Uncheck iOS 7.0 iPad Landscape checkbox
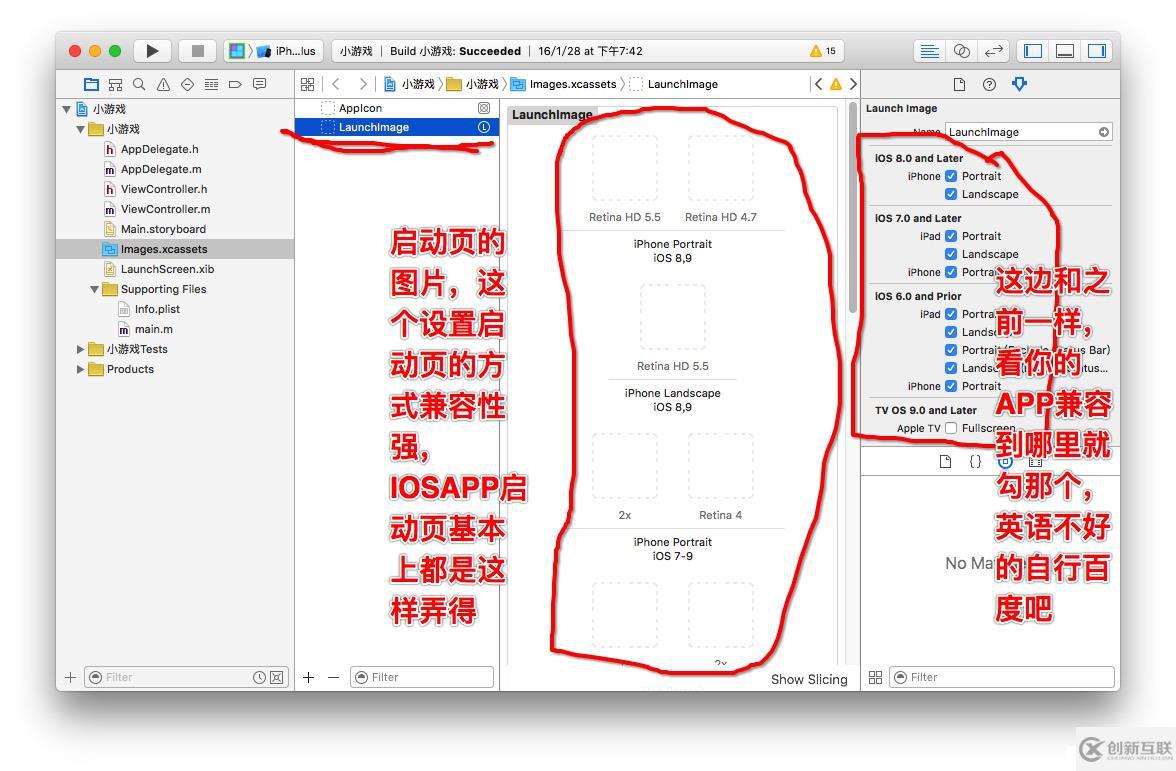Screen dimensions: 1176x771 coord(951,254)
